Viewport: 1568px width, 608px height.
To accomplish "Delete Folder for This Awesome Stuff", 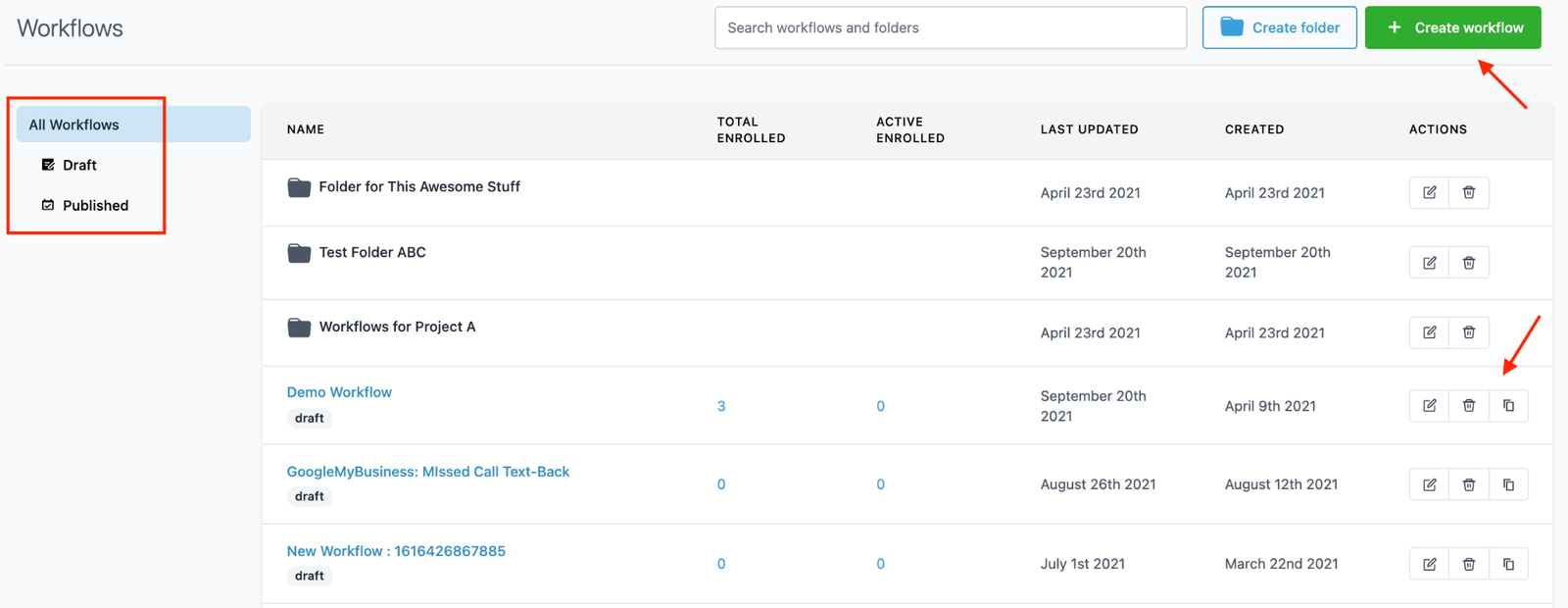I will pyautogui.click(x=1468, y=192).
